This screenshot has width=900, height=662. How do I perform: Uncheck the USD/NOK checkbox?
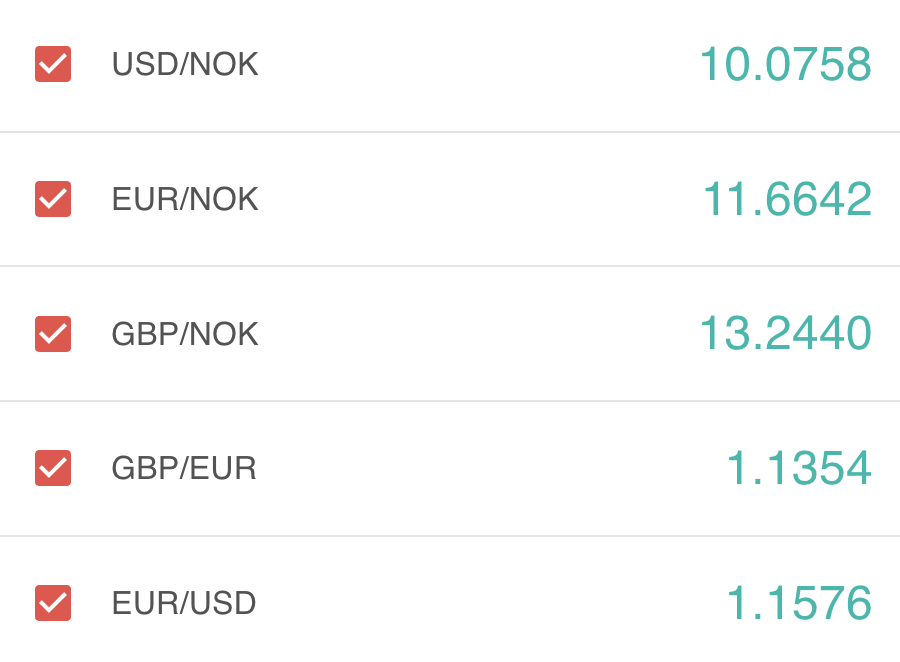pos(53,65)
